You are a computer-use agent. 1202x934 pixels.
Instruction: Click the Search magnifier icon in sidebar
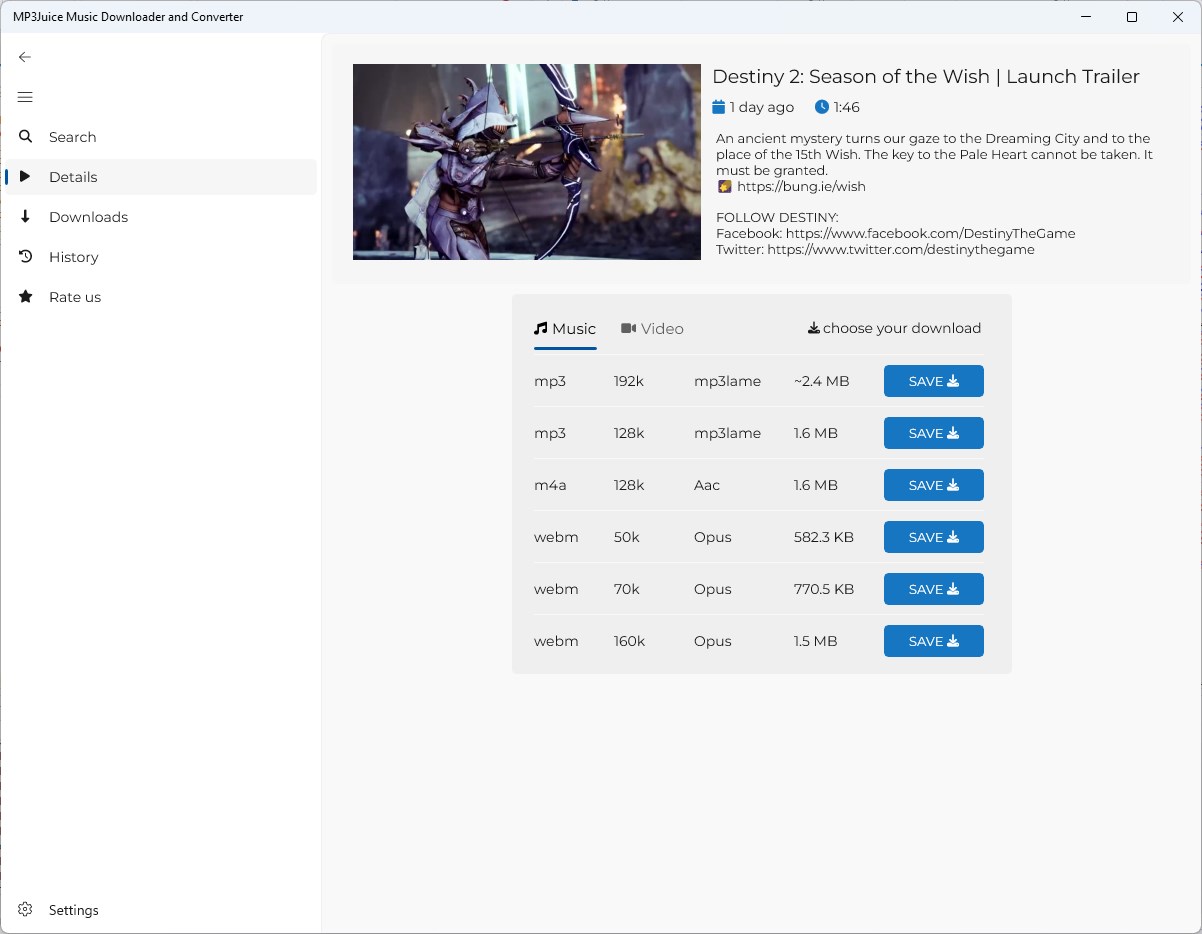[x=26, y=137]
